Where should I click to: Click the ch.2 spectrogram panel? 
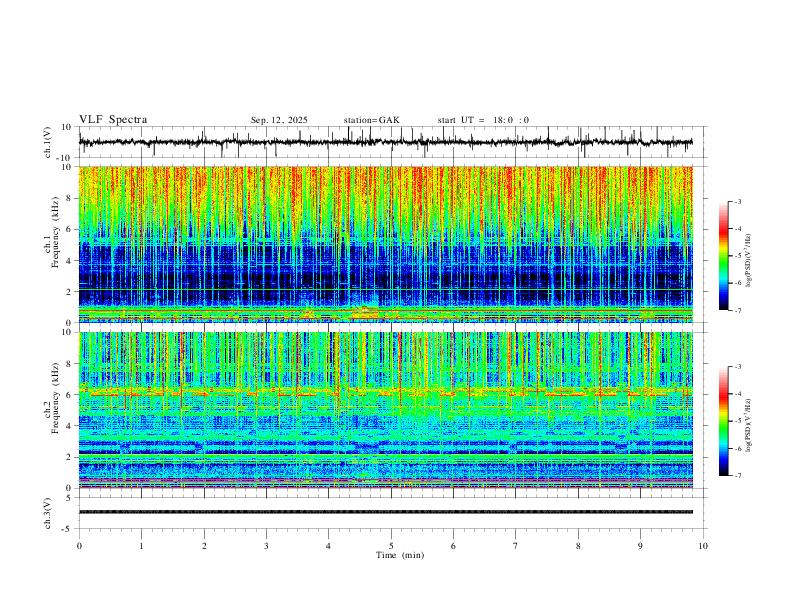pos(385,410)
